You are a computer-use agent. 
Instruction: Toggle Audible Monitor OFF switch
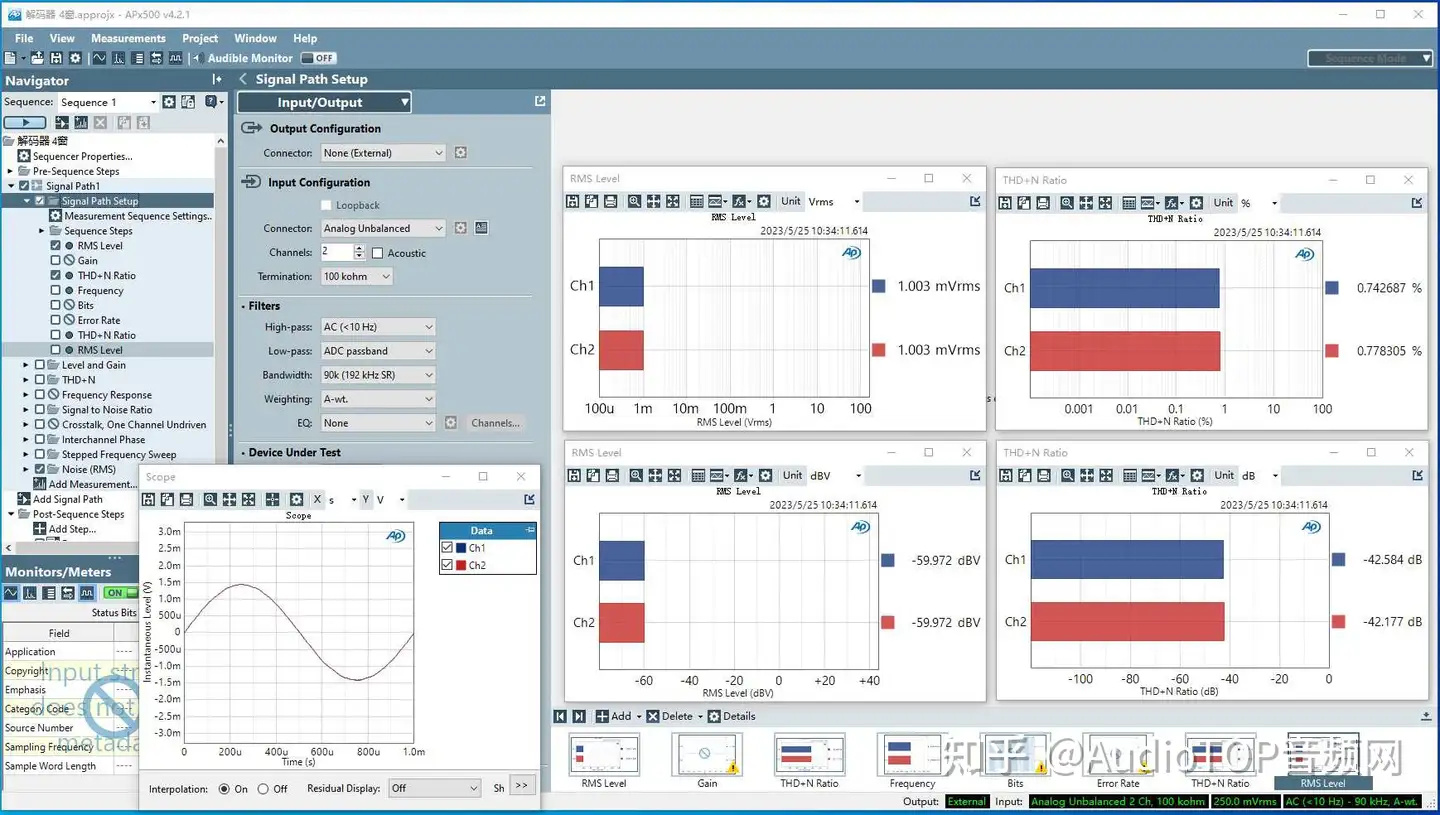click(x=318, y=58)
